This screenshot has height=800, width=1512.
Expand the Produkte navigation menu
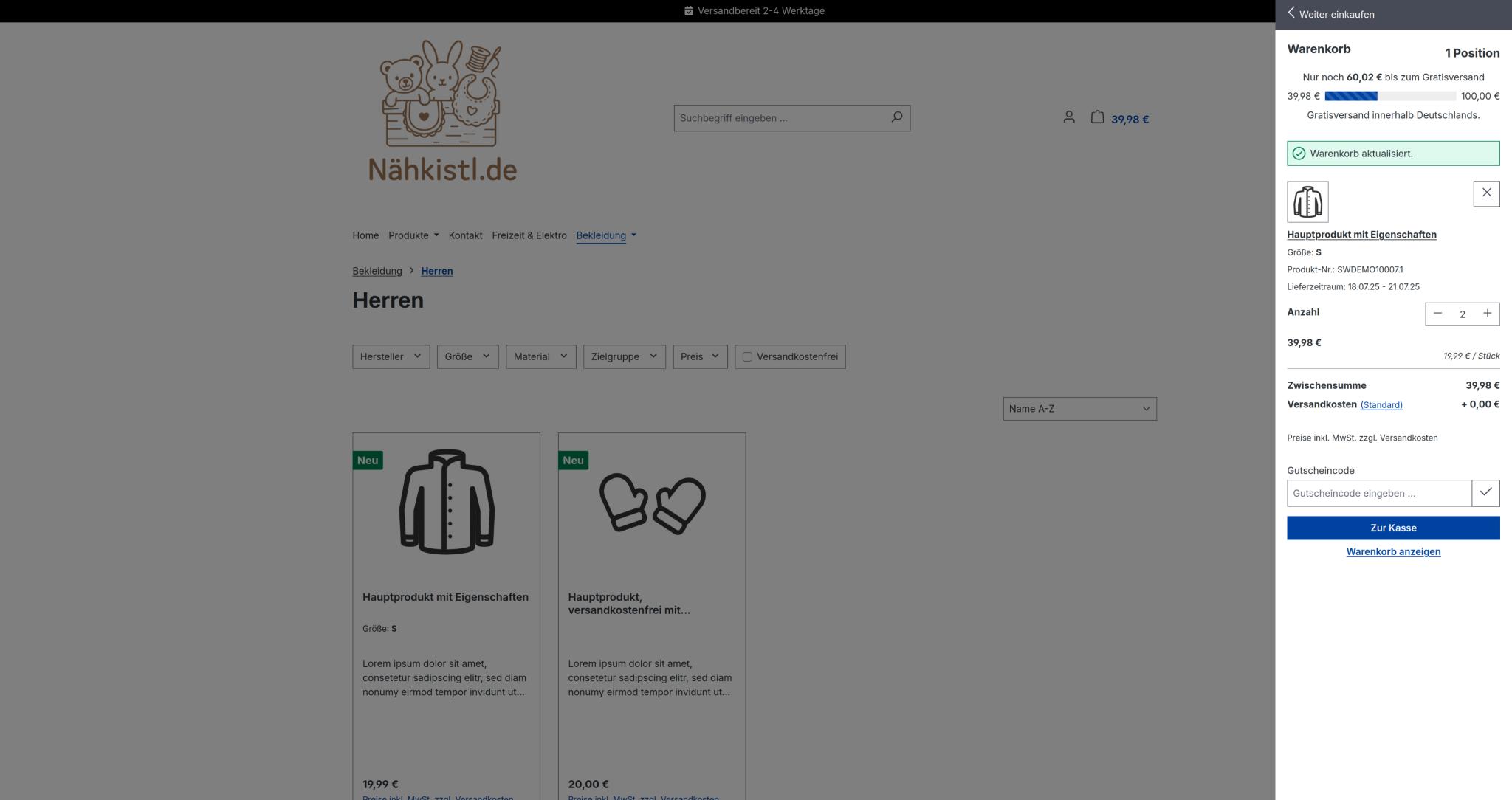[x=413, y=235]
